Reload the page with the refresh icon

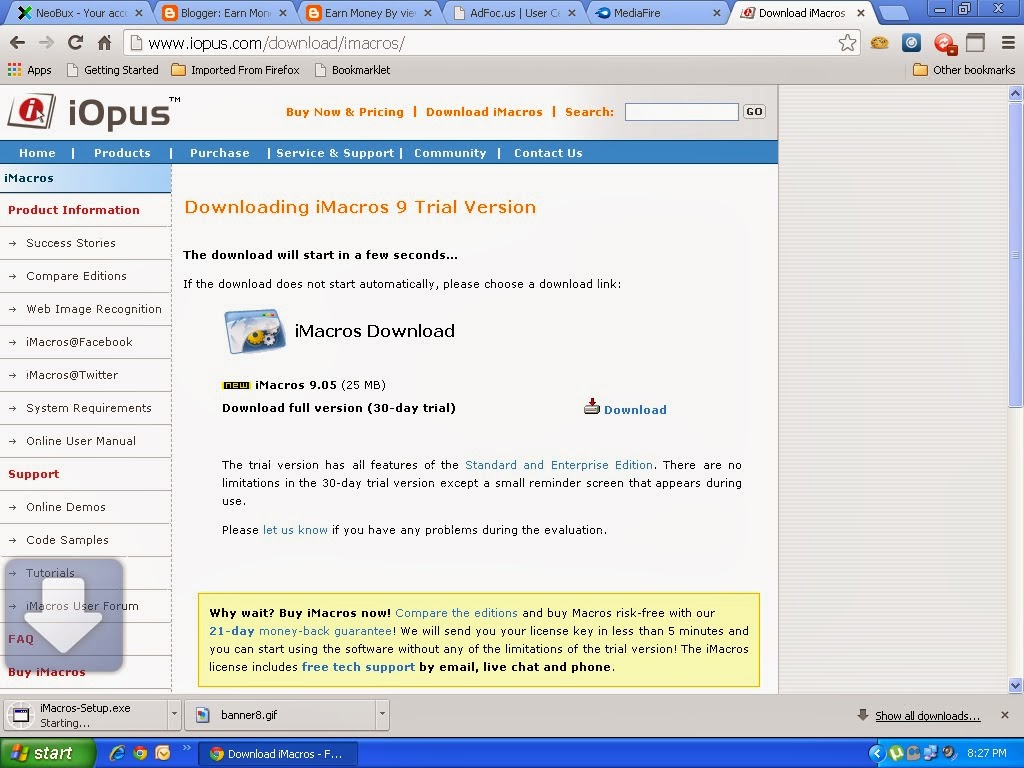(x=75, y=43)
